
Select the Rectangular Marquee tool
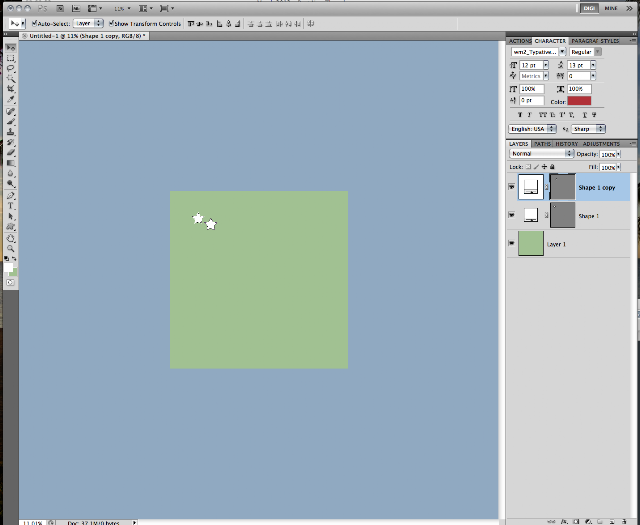[x=11, y=58]
